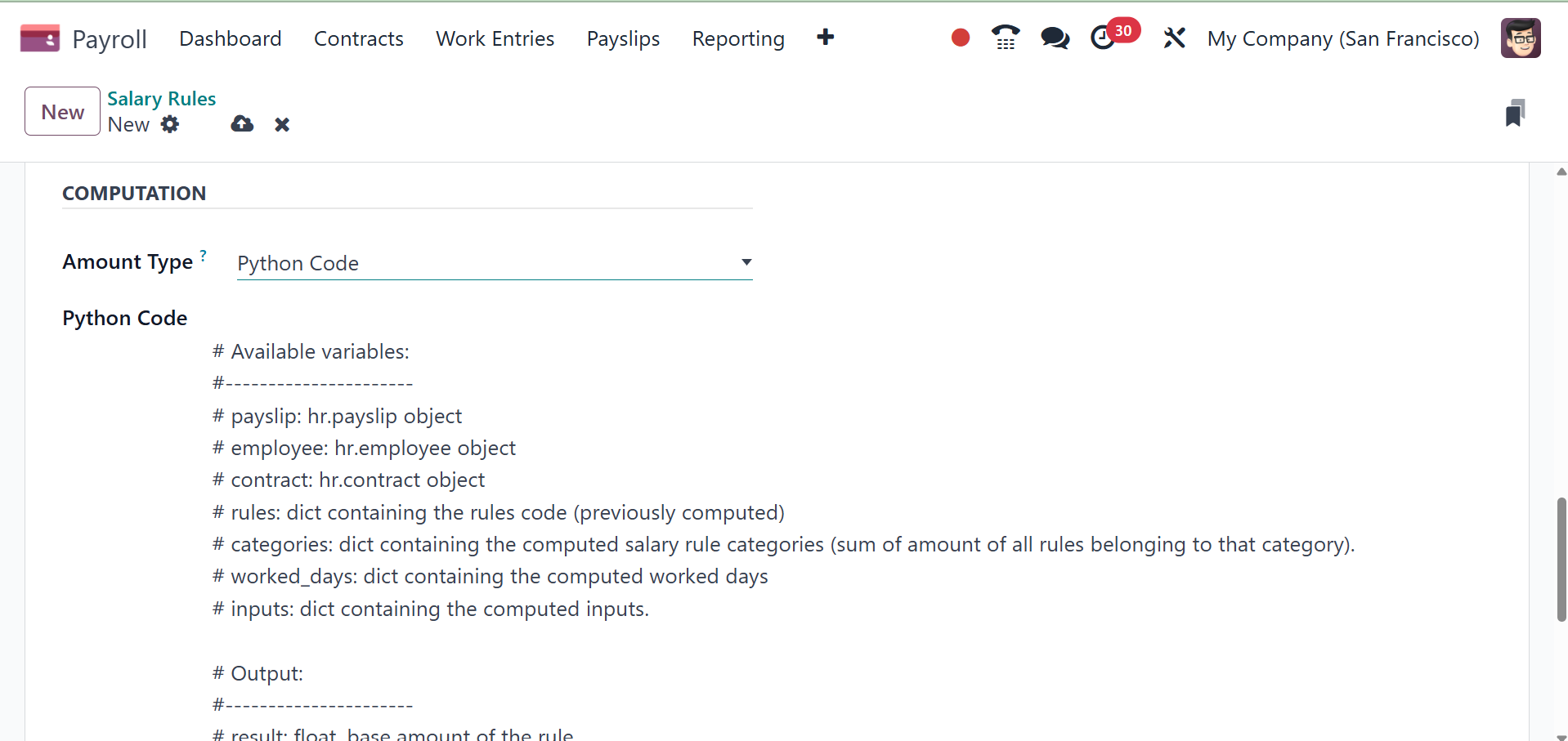
Task: Open the Discuss conversations icon
Action: [1055, 38]
